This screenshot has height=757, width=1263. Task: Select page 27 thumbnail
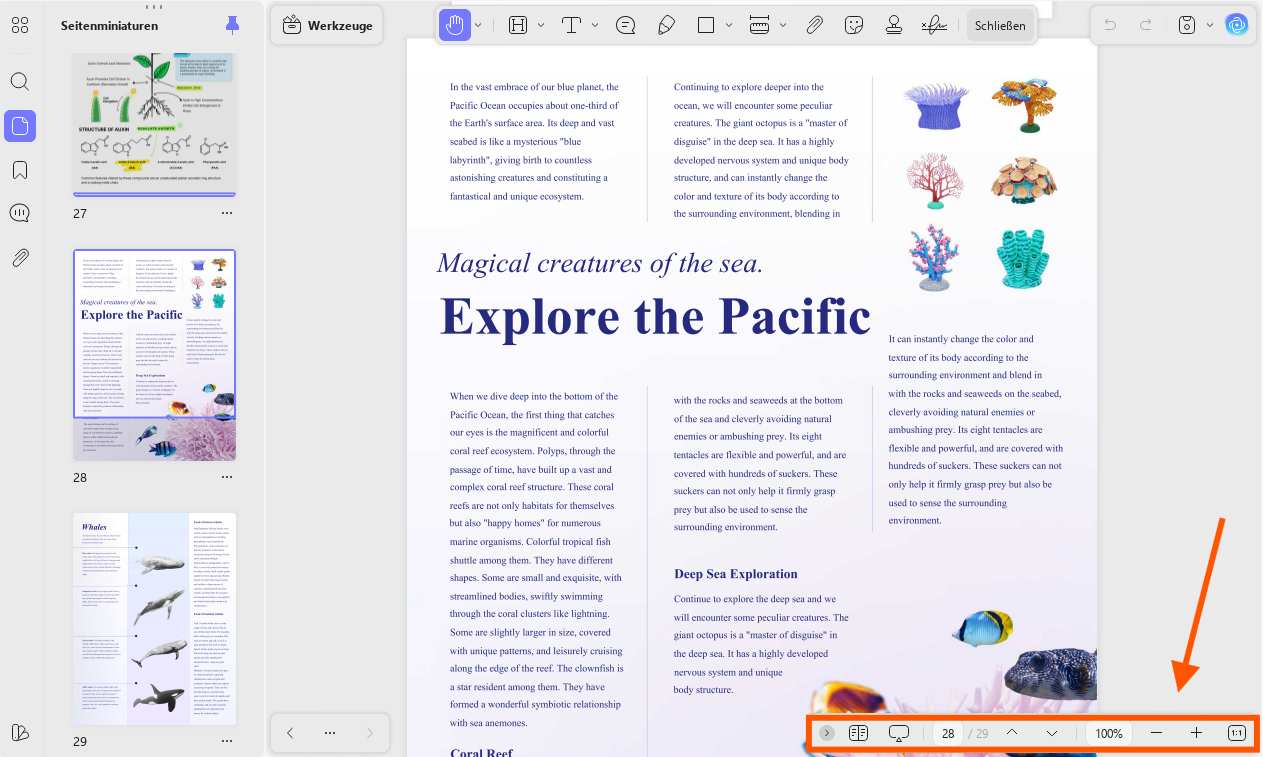pos(155,125)
